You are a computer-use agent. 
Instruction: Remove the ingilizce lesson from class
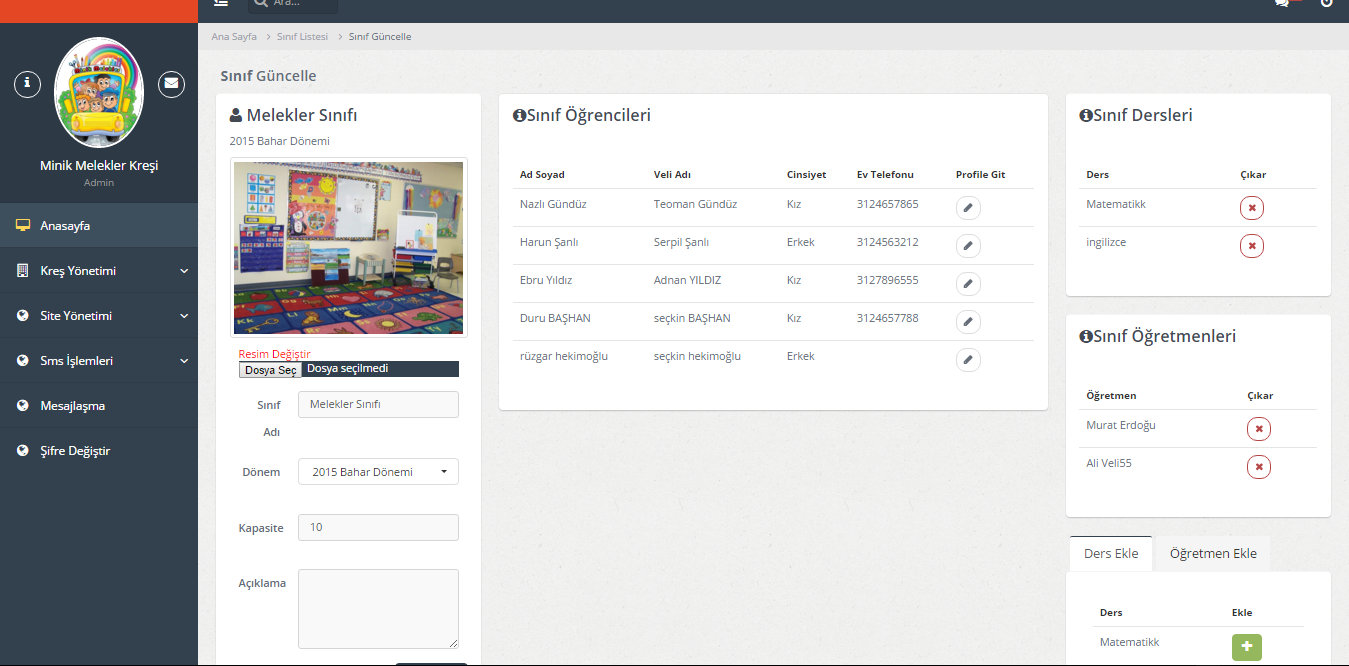point(1251,246)
